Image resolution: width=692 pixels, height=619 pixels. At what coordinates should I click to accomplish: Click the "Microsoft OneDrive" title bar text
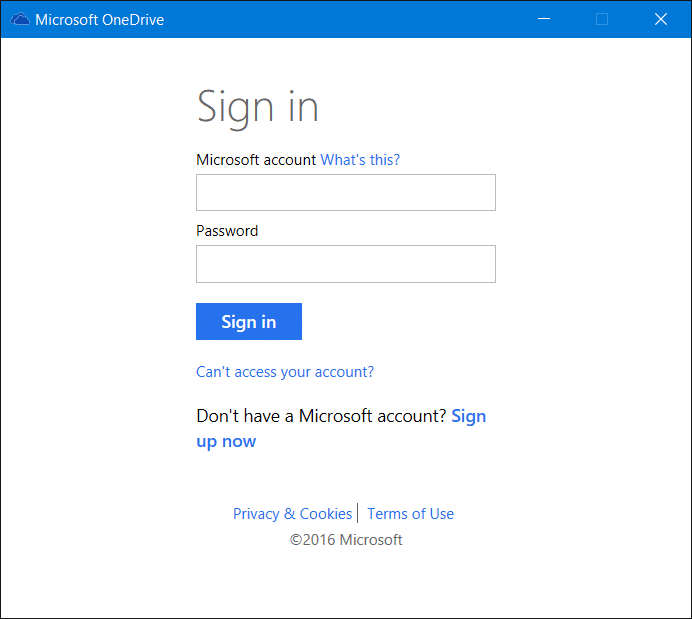(100, 20)
